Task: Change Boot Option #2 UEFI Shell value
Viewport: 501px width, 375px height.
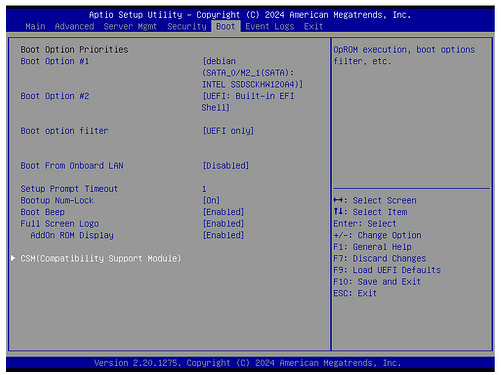Action: [248, 102]
